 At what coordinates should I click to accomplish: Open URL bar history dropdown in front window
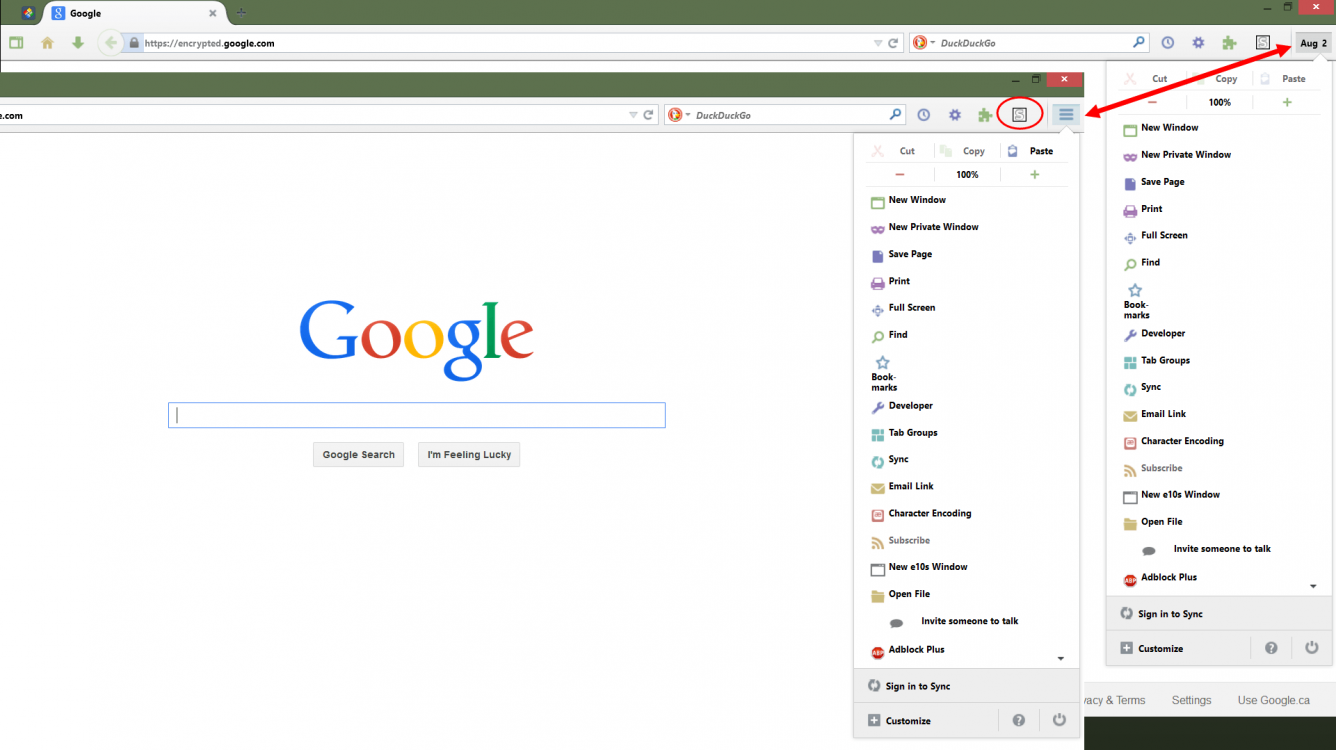coord(633,115)
